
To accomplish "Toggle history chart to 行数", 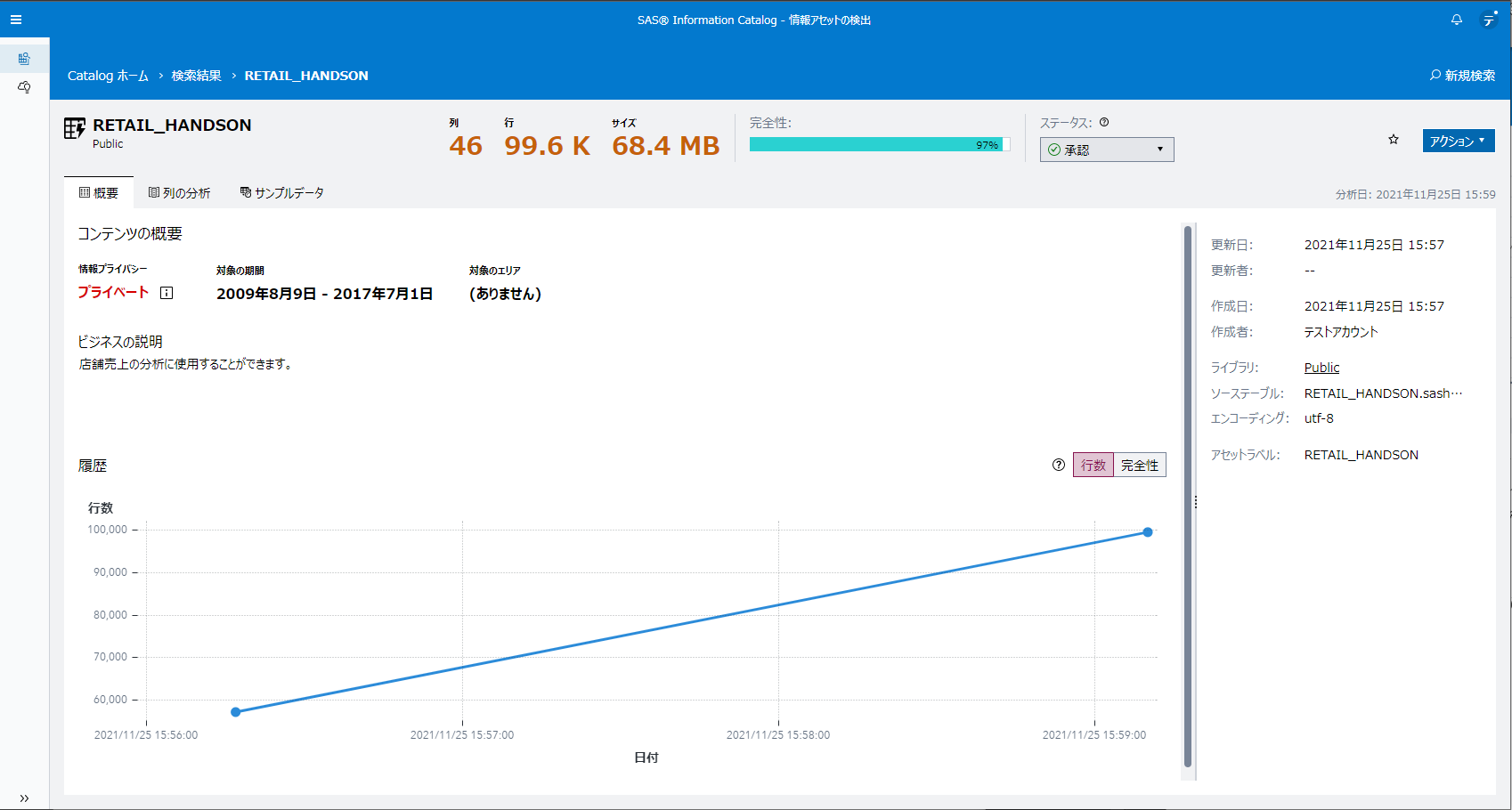I will (x=1093, y=465).
